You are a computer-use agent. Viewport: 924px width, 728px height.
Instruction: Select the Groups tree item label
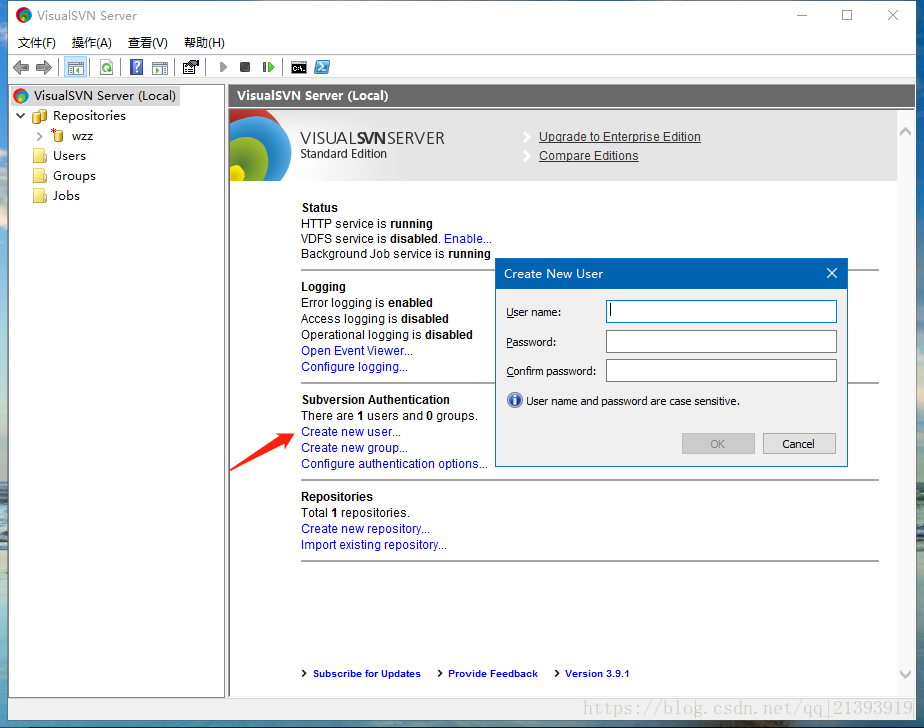(x=74, y=176)
